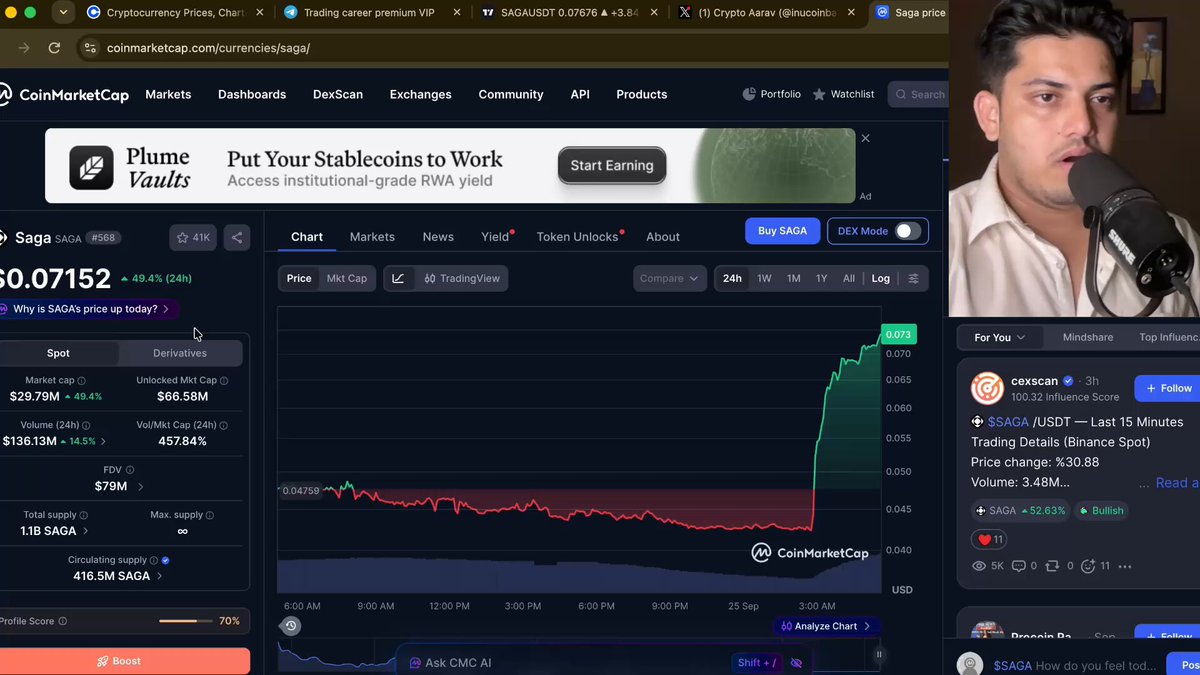Click the Profile Score info icon
The width and height of the screenshot is (1200, 675).
coord(63,621)
